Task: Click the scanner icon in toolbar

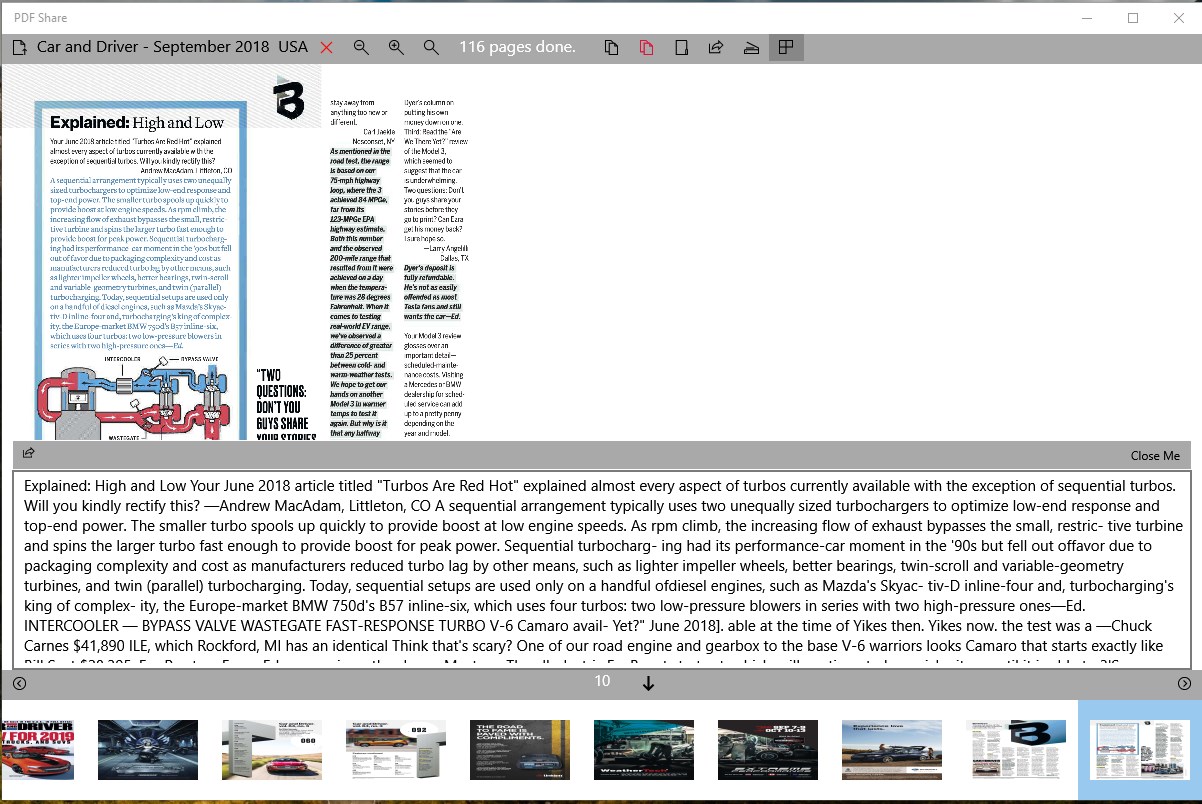Action: (x=751, y=47)
